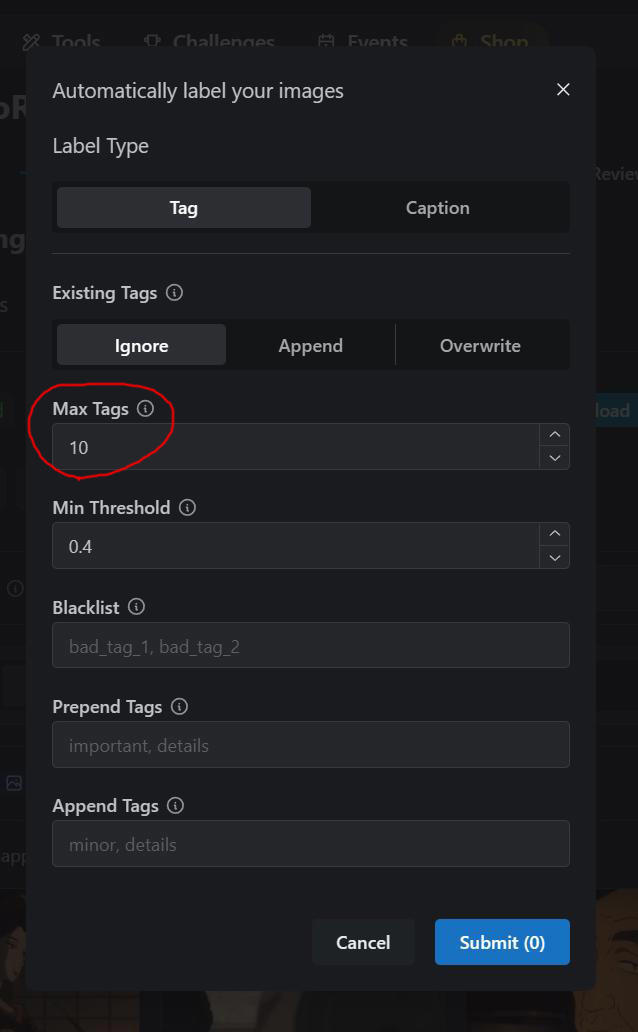Click the Cancel button
Screen dimensions: 638x1032
tap(363, 942)
